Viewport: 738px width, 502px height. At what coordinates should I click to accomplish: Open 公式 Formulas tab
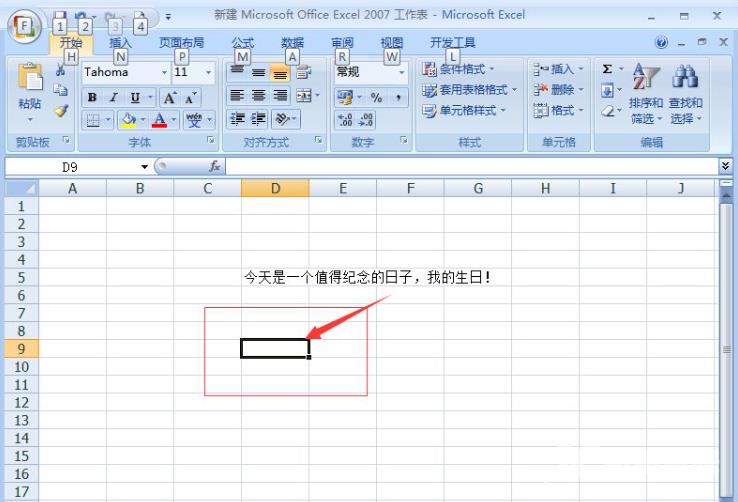pos(243,43)
